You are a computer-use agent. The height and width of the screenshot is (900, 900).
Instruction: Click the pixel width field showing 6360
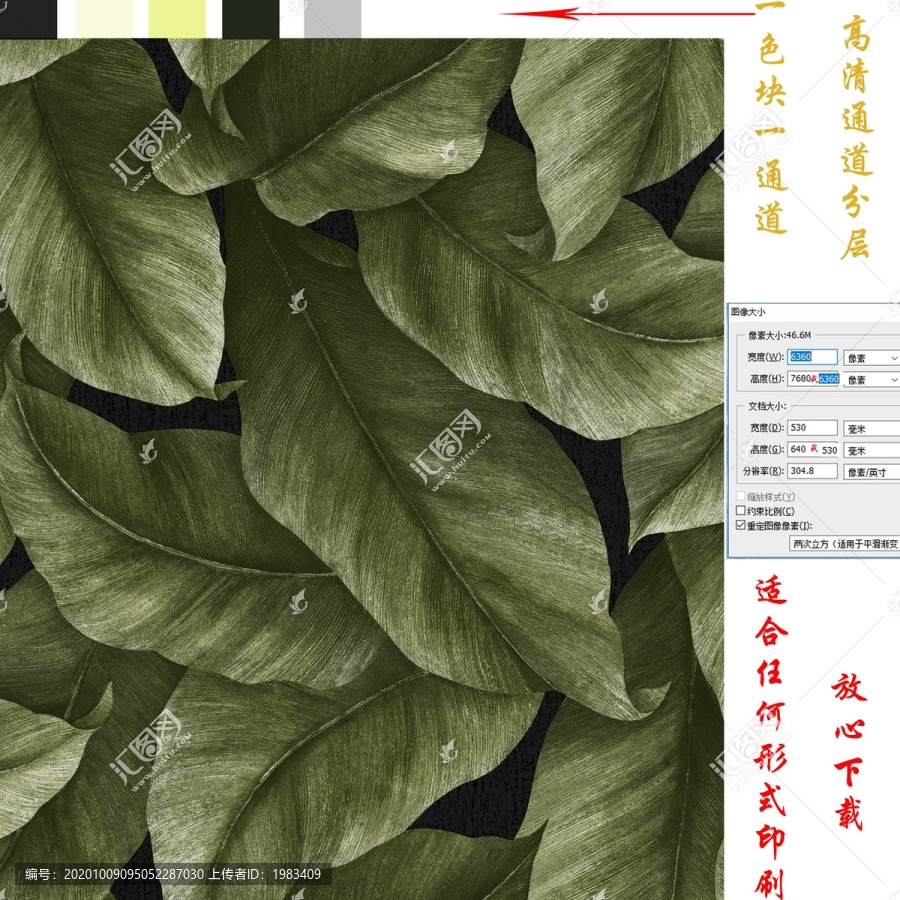coord(812,356)
